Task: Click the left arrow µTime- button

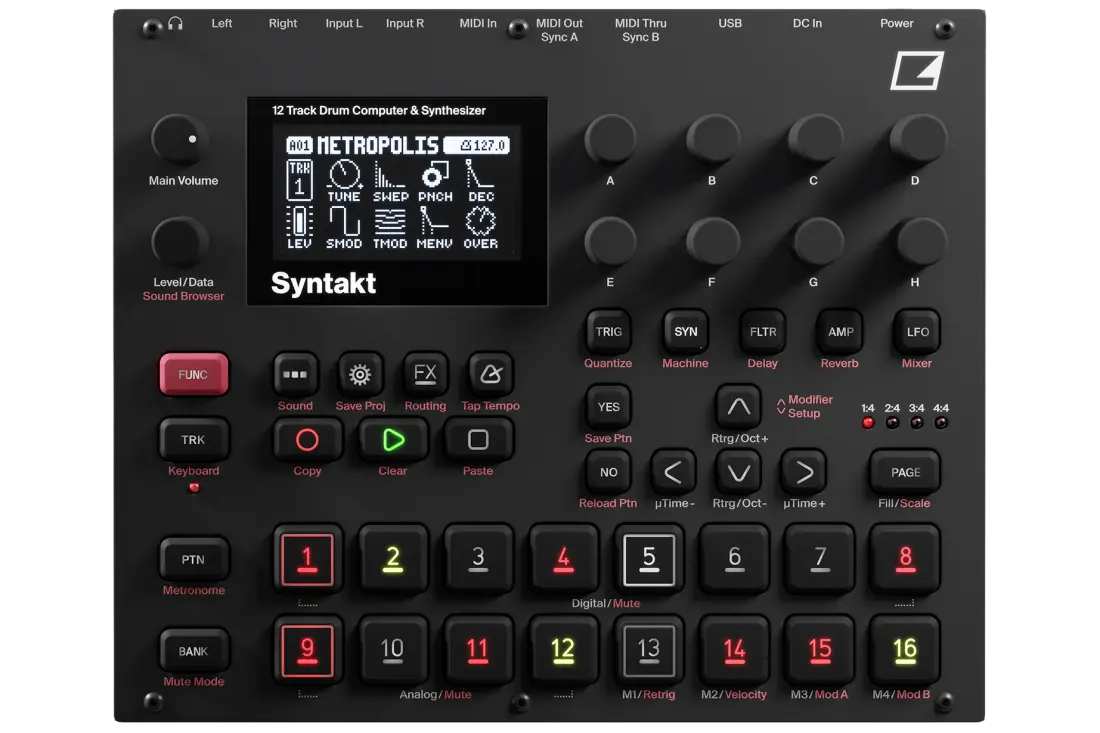Action: click(x=673, y=472)
